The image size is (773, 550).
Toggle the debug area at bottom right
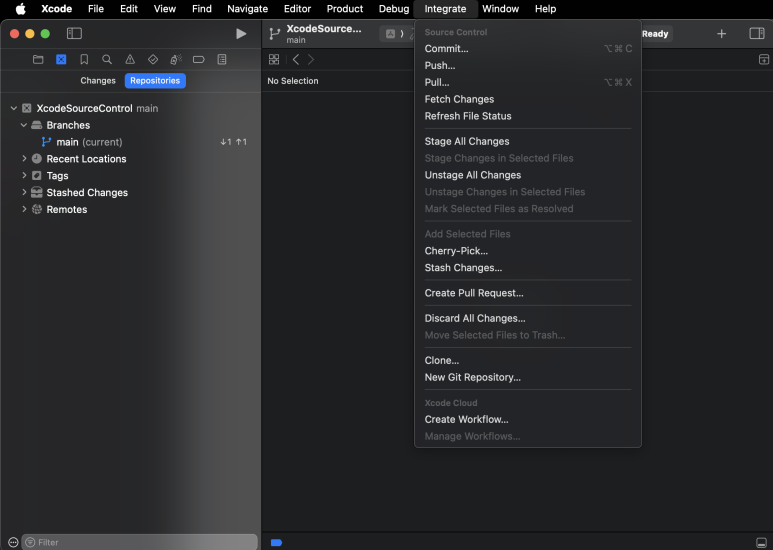761,543
